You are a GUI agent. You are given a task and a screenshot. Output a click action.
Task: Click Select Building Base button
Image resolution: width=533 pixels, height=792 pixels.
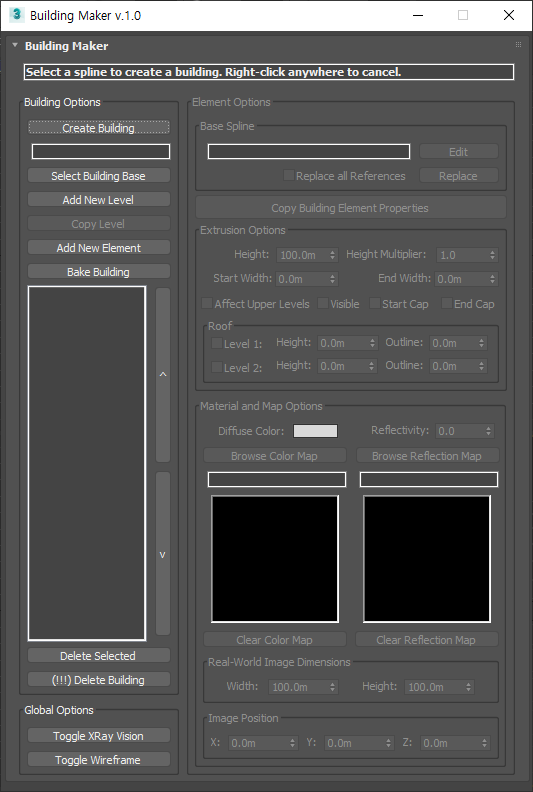[99, 176]
